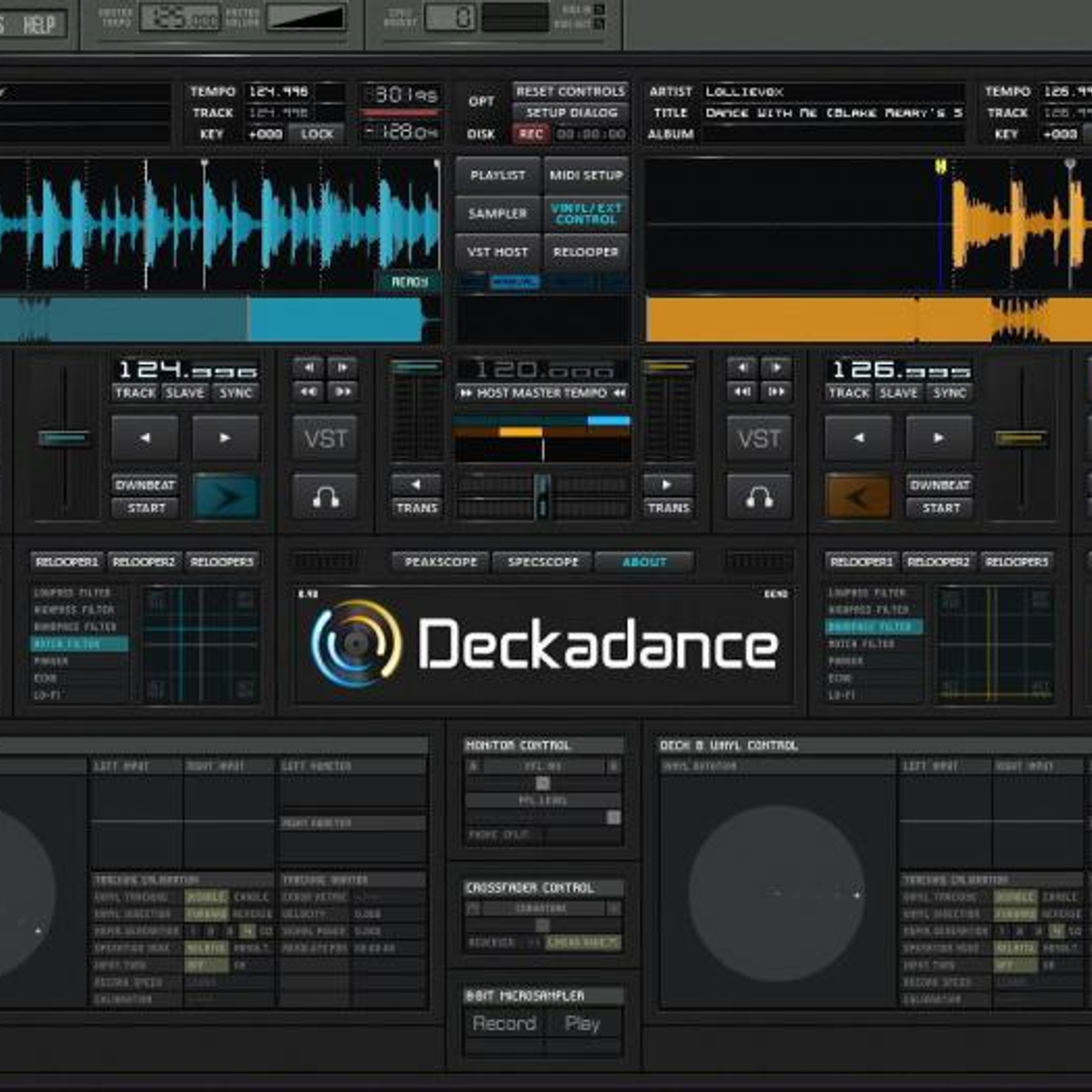The height and width of the screenshot is (1092, 1092).
Task: Click deck A headphone monitor icon
Action: [x=325, y=497]
